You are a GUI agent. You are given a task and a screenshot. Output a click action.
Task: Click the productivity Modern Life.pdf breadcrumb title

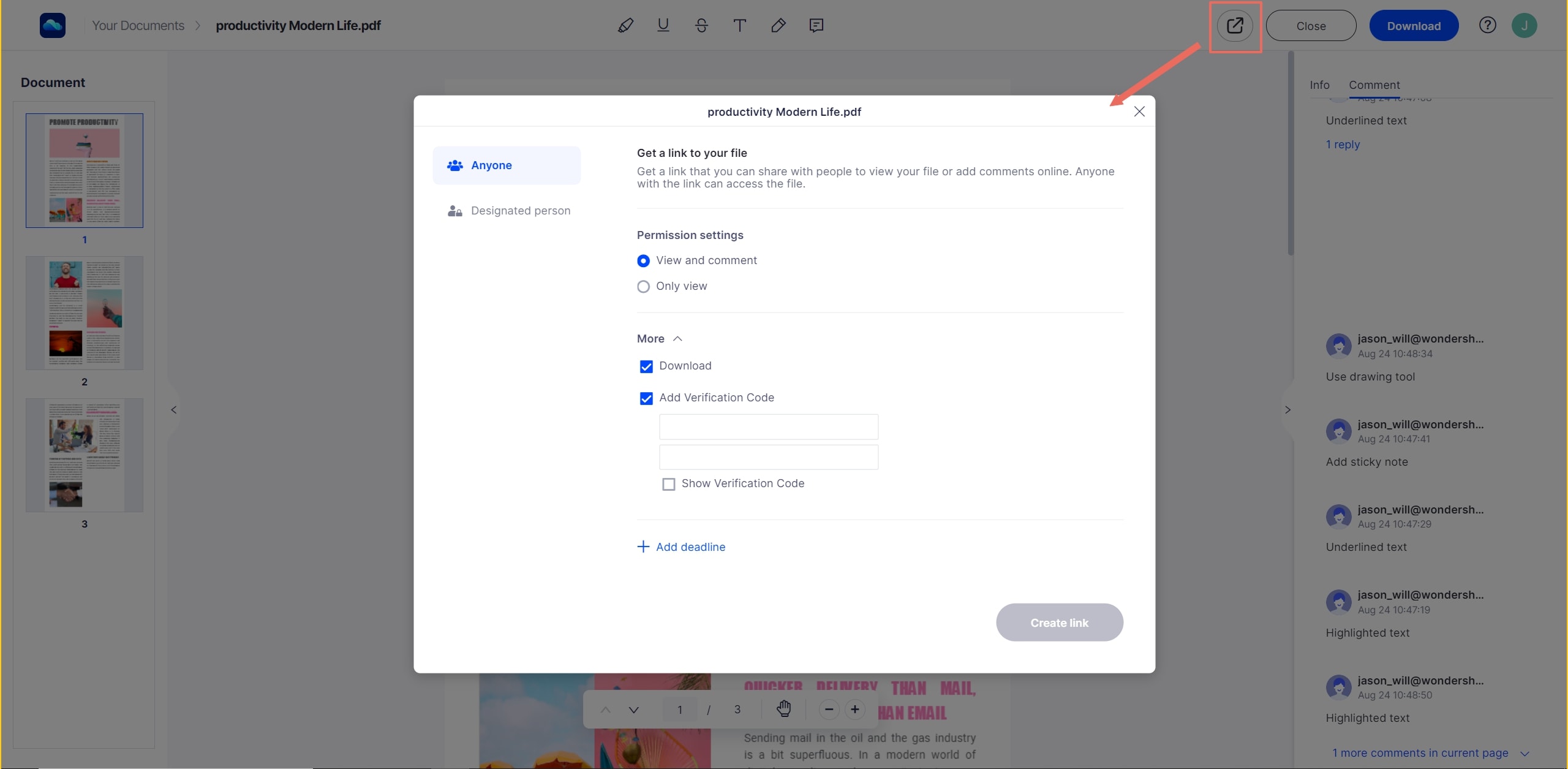pos(298,26)
